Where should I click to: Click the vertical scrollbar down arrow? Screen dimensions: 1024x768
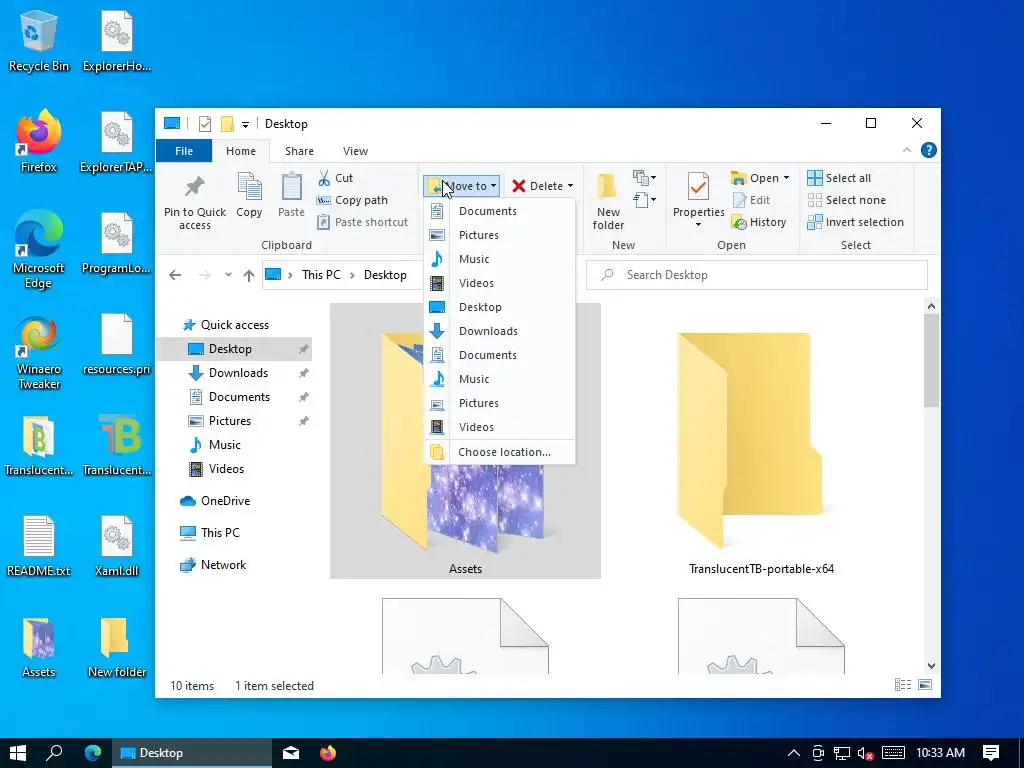coord(931,666)
